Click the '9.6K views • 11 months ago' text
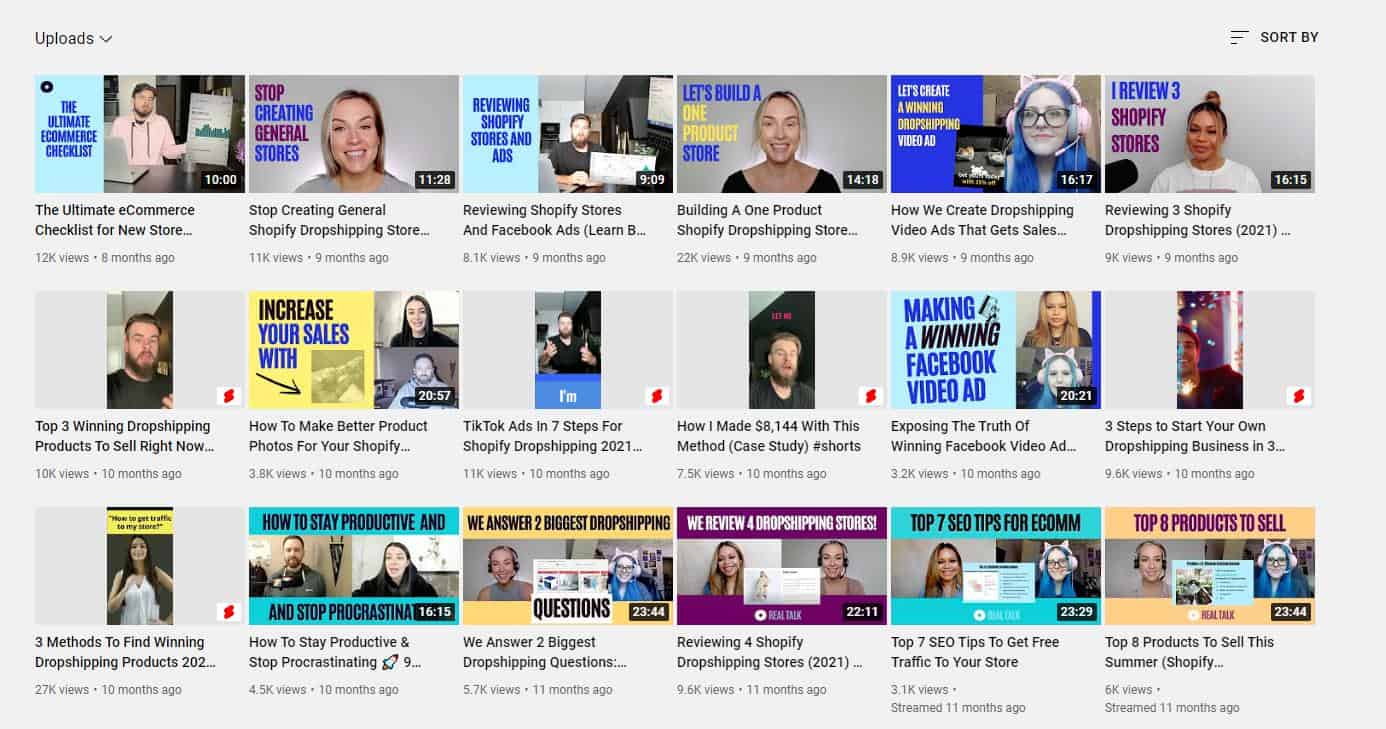Image resolution: width=1386 pixels, height=729 pixels. 752,690
